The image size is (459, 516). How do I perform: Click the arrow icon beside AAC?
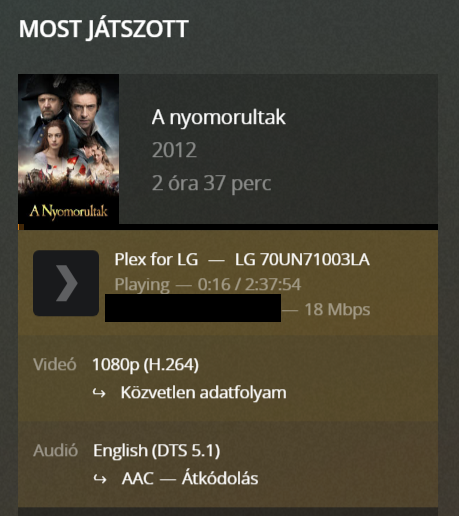click(x=100, y=479)
